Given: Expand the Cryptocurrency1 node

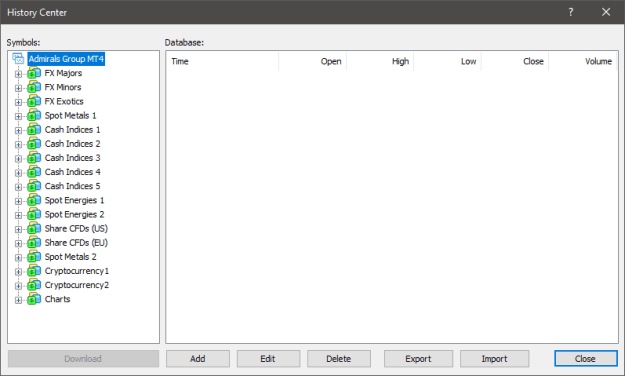Looking at the screenshot, I should pos(18,272).
